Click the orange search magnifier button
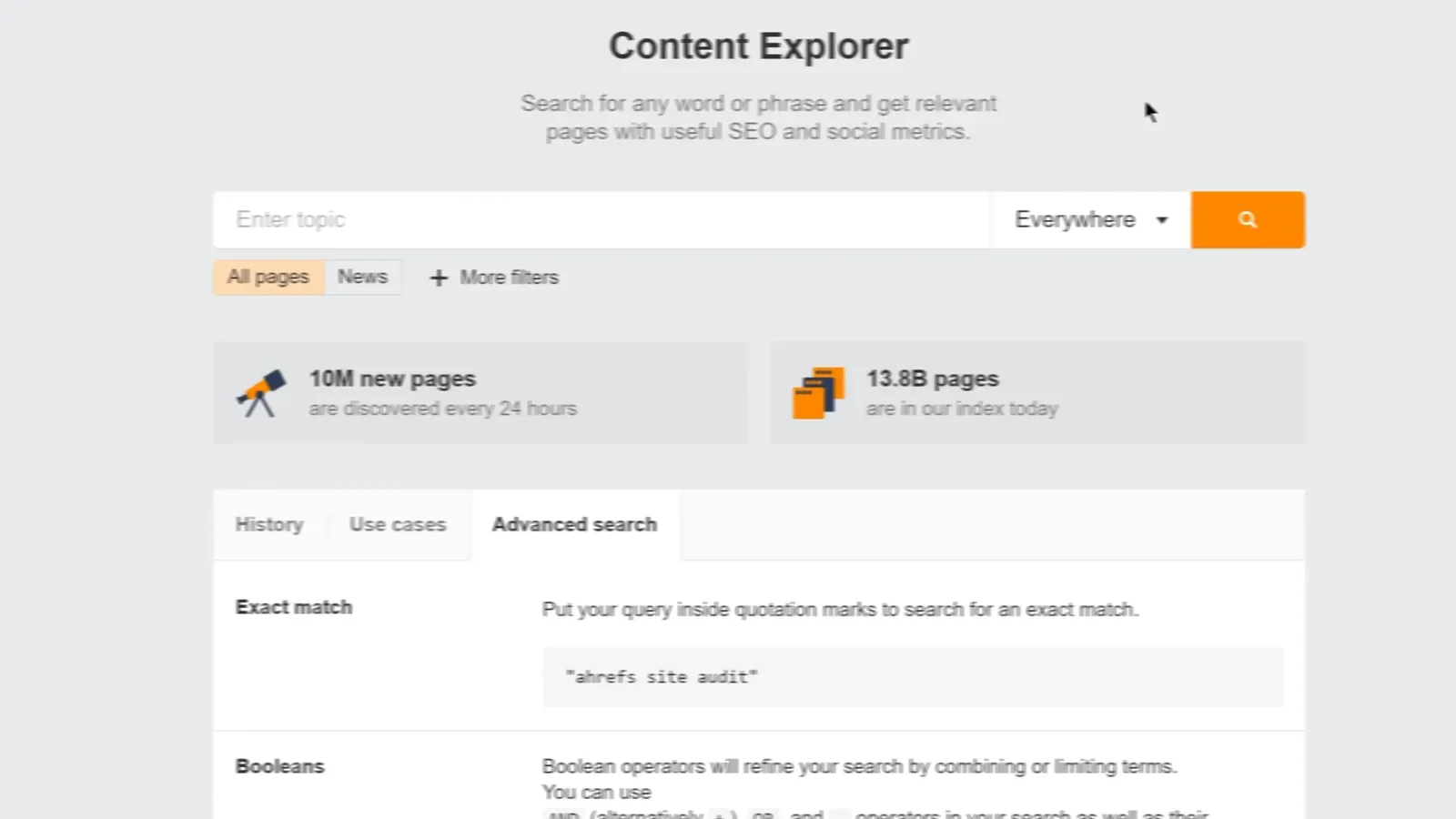 coord(1247,219)
